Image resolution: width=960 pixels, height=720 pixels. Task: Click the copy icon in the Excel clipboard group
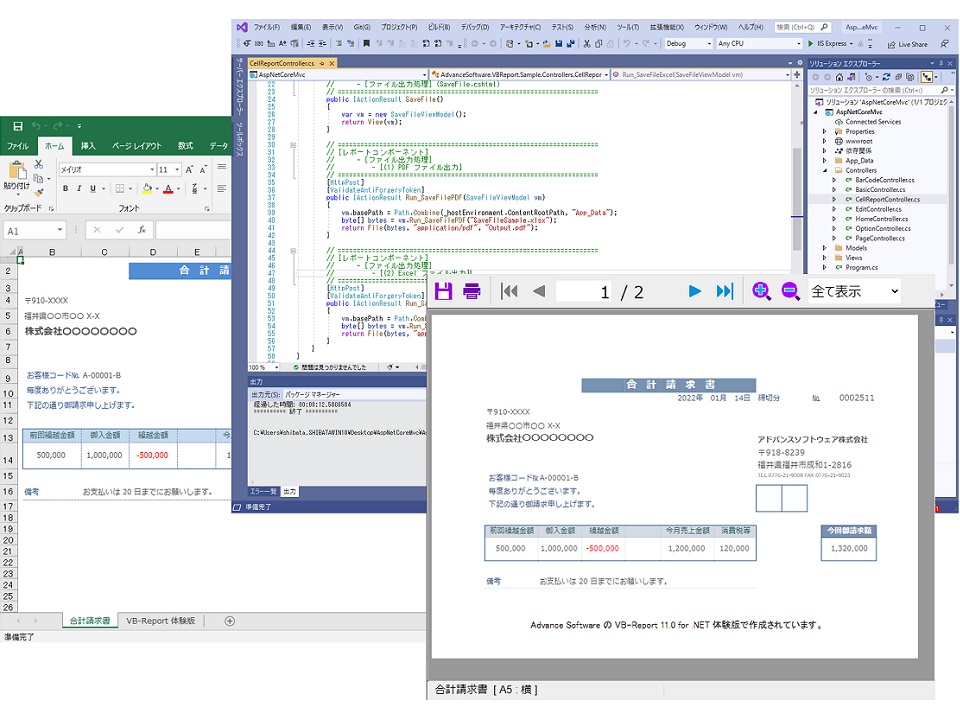point(39,178)
